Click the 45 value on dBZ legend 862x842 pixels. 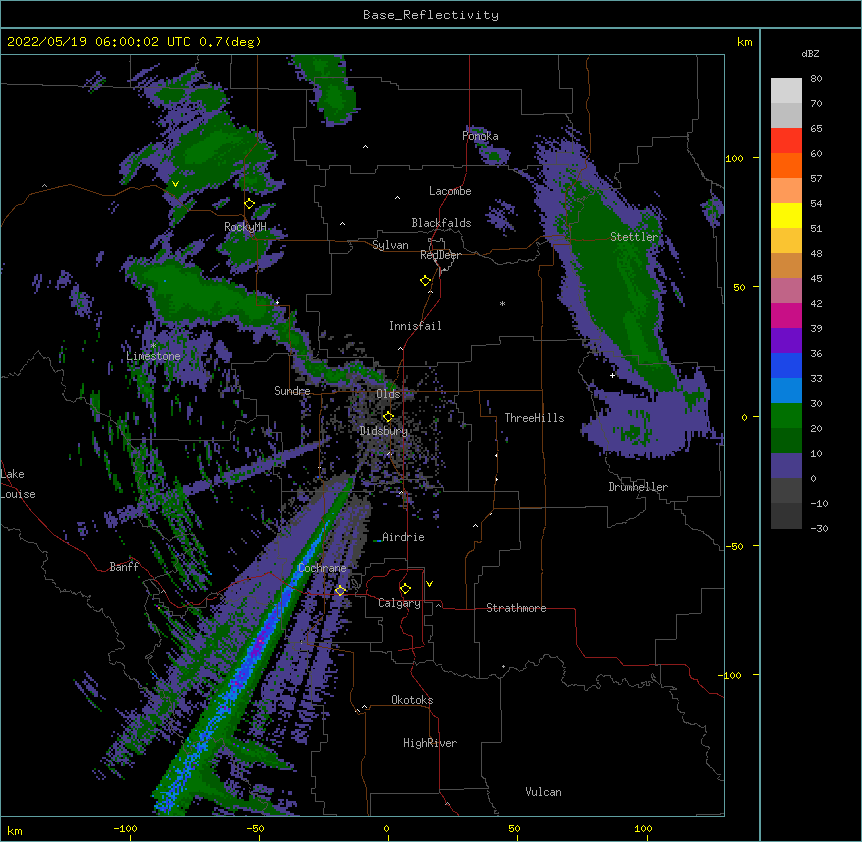point(816,279)
